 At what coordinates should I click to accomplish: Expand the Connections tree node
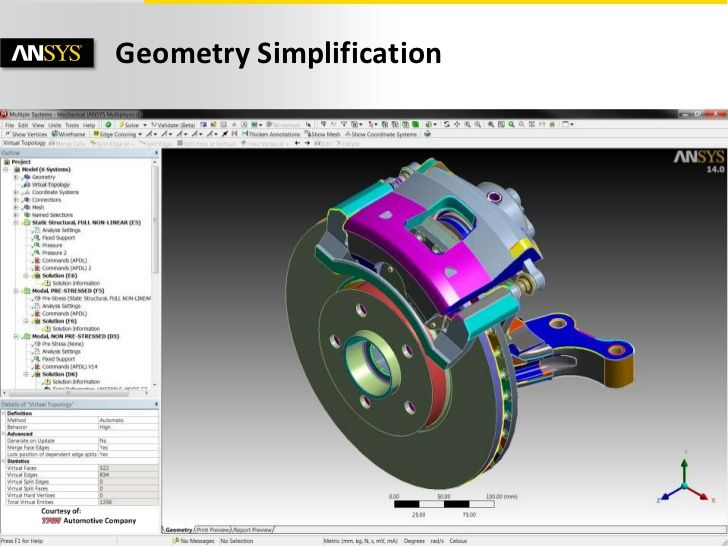[x=16, y=200]
